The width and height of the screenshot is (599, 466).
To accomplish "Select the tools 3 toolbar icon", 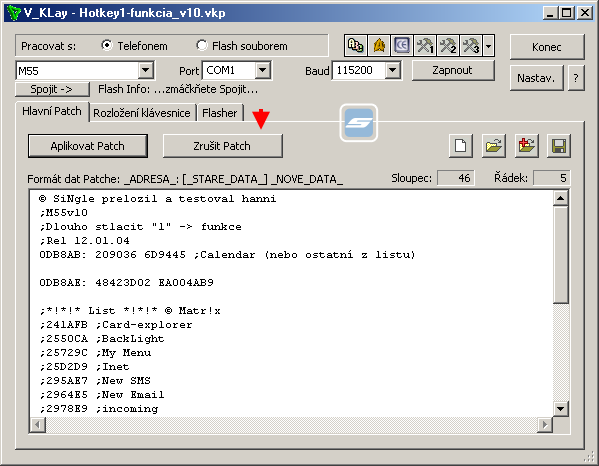I will [x=471, y=46].
